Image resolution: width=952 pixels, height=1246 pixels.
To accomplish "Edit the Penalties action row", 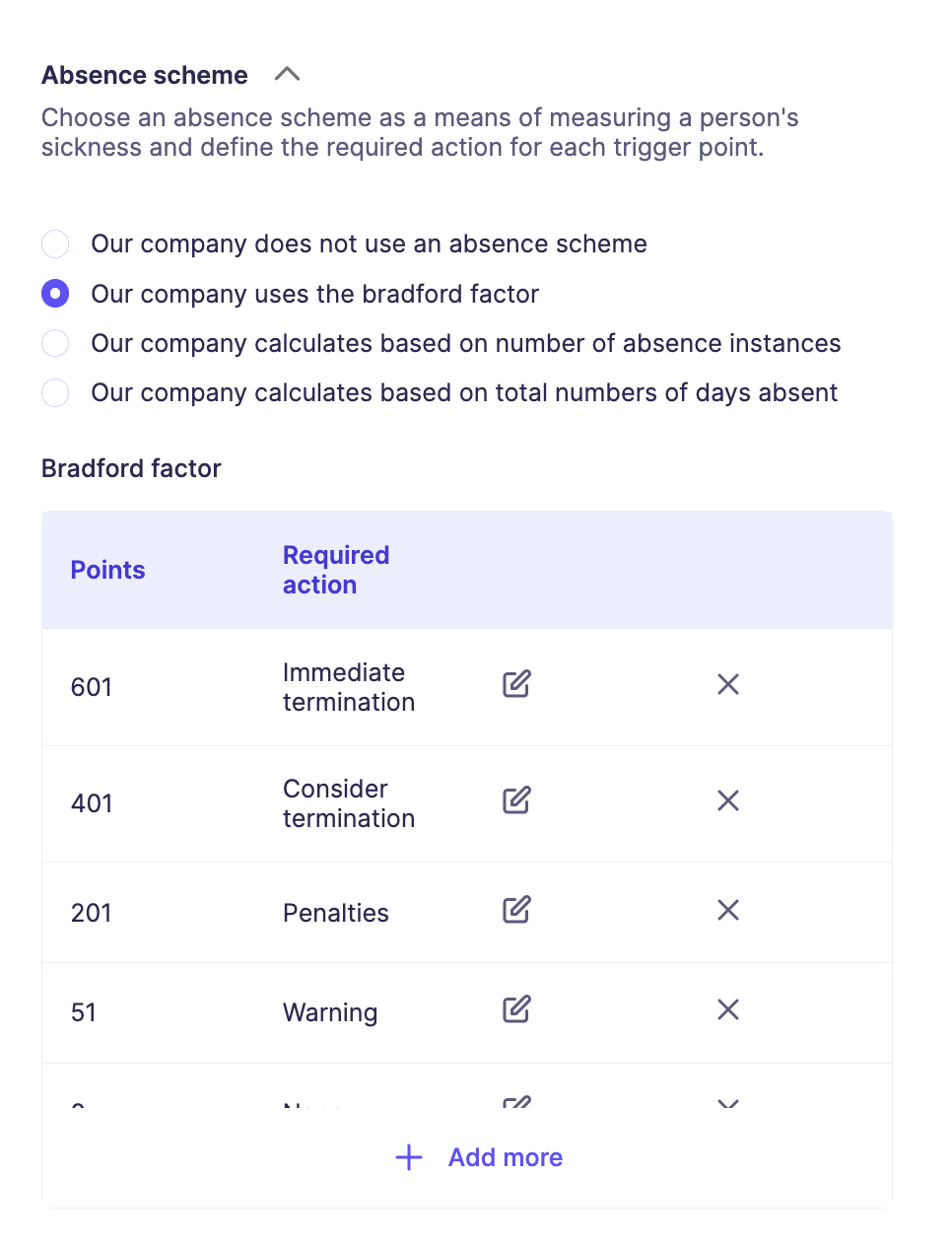I will (516, 910).
